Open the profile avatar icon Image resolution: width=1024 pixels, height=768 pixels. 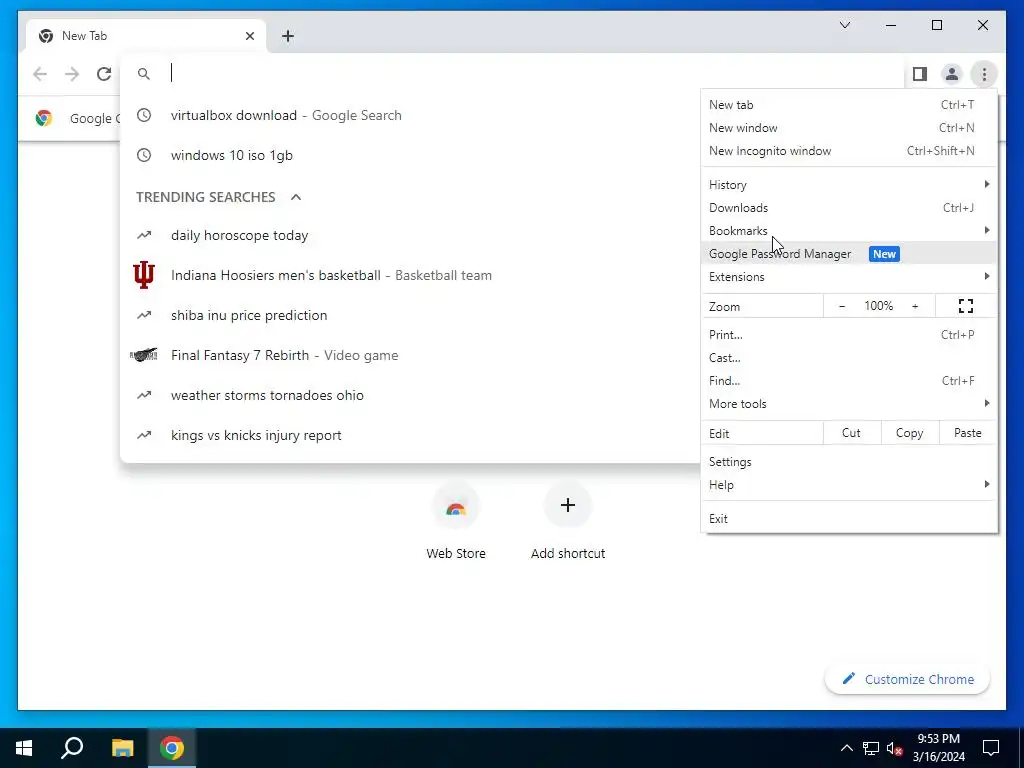(x=952, y=74)
